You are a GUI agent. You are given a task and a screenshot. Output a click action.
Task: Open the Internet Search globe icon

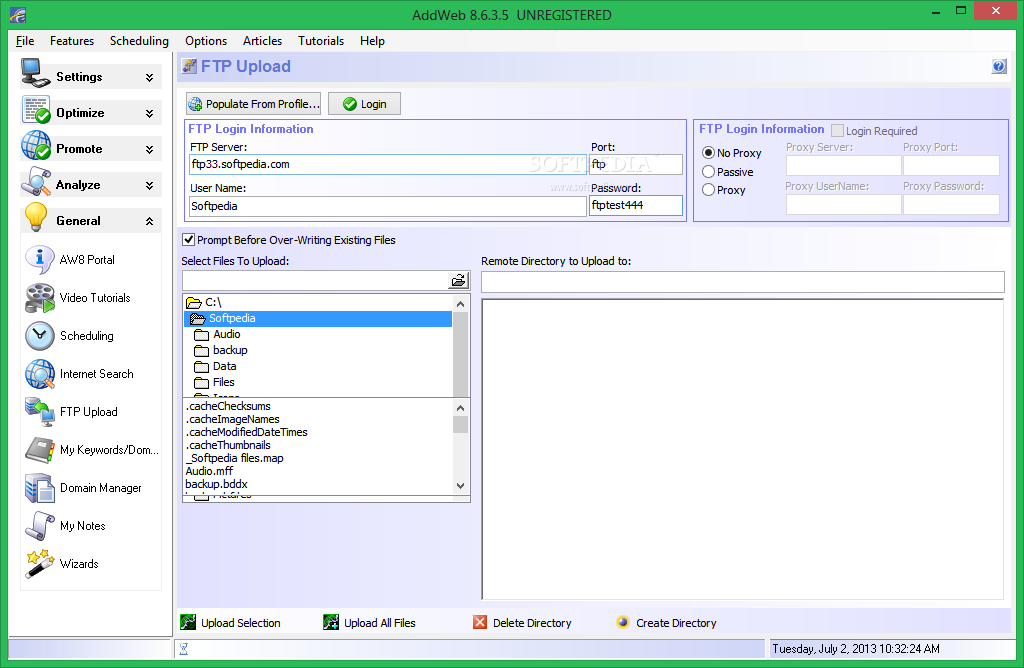tap(40, 374)
